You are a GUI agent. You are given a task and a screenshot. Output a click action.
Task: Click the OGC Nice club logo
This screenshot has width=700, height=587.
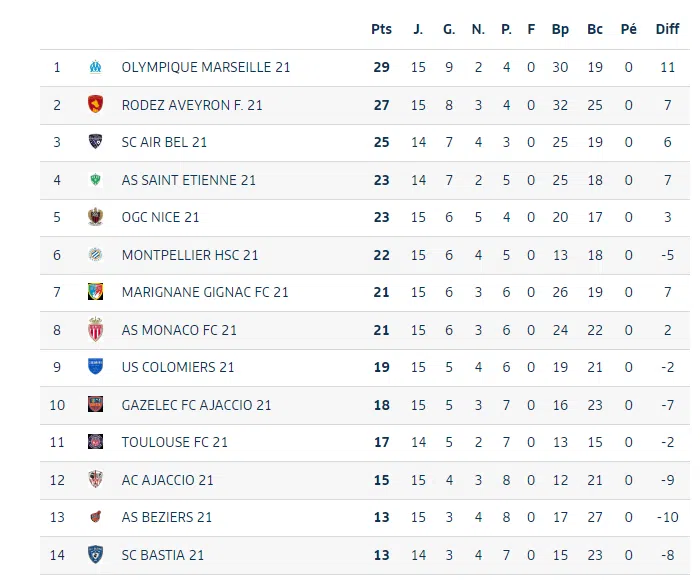tap(95, 217)
